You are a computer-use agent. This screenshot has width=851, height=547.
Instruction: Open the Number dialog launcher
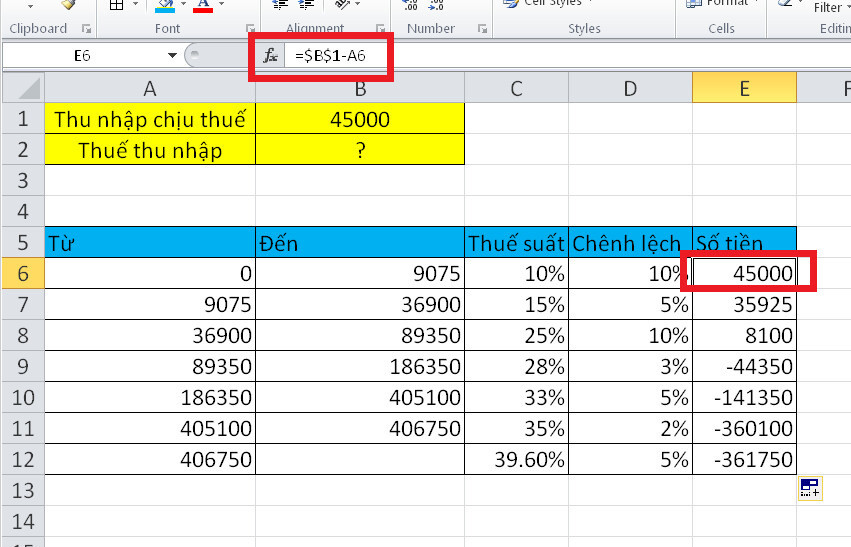coord(482,29)
